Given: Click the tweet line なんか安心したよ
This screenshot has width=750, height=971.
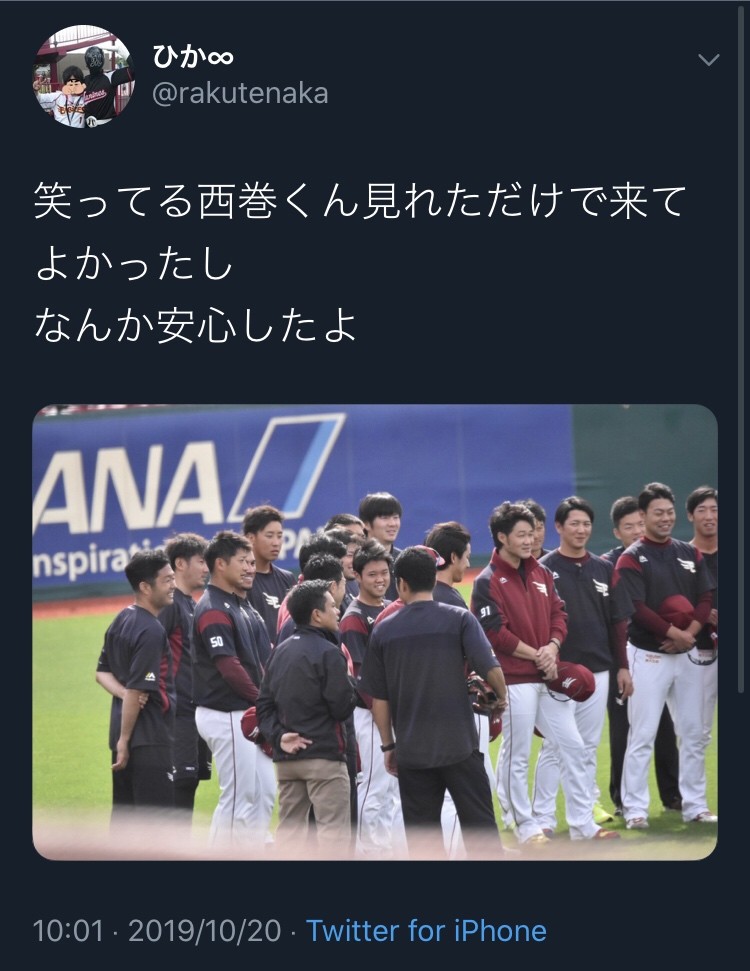Looking at the screenshot, I should 196,325.
